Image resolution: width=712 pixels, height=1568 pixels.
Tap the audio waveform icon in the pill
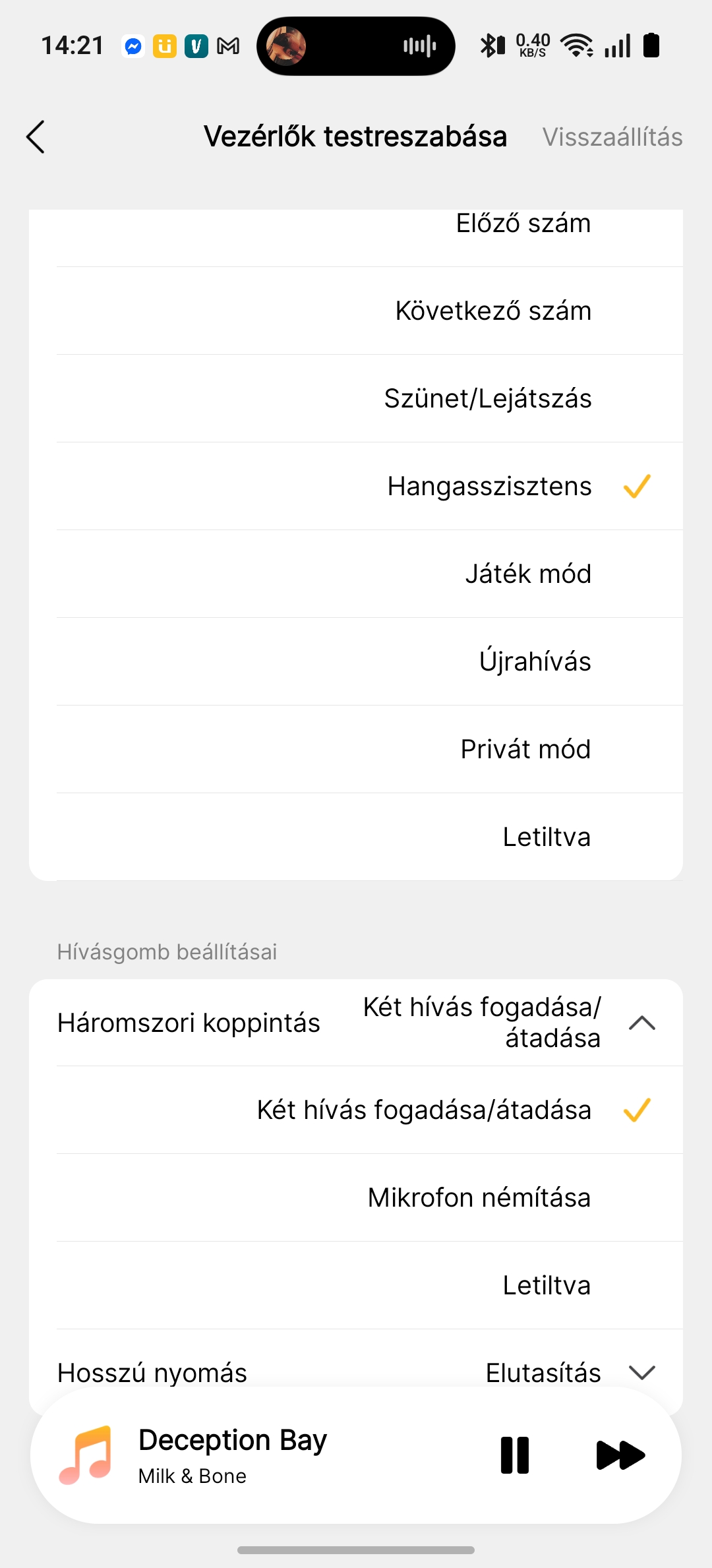tap(420, 46)
